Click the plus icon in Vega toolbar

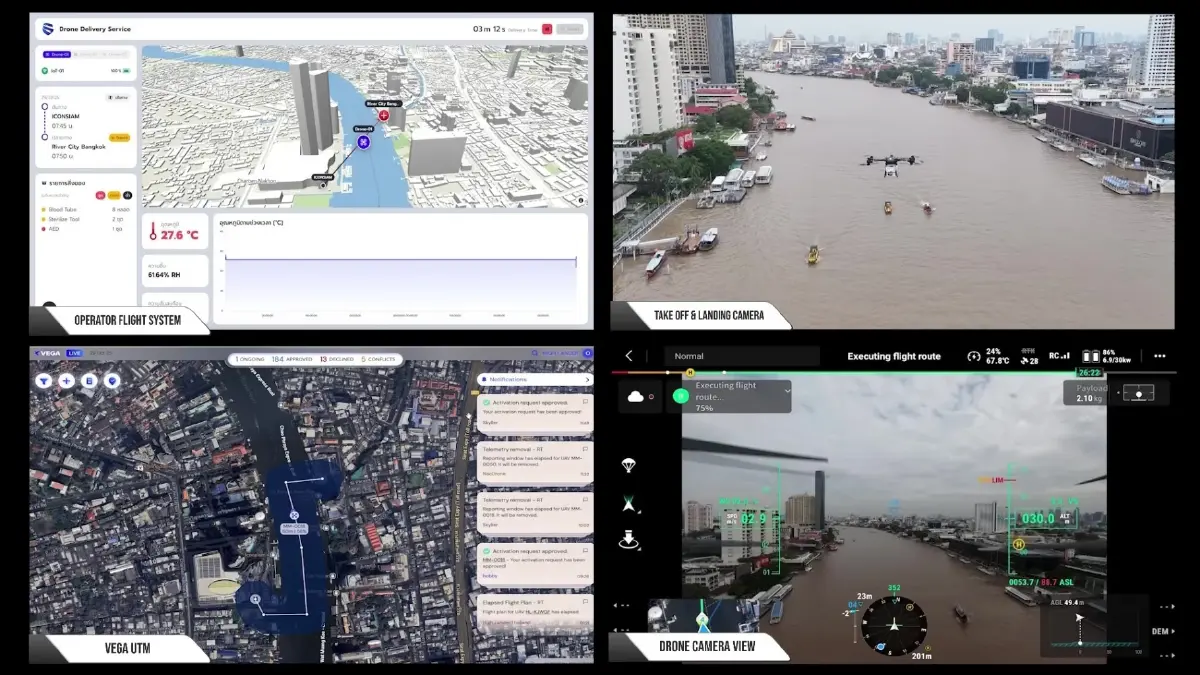pos(66,380)
